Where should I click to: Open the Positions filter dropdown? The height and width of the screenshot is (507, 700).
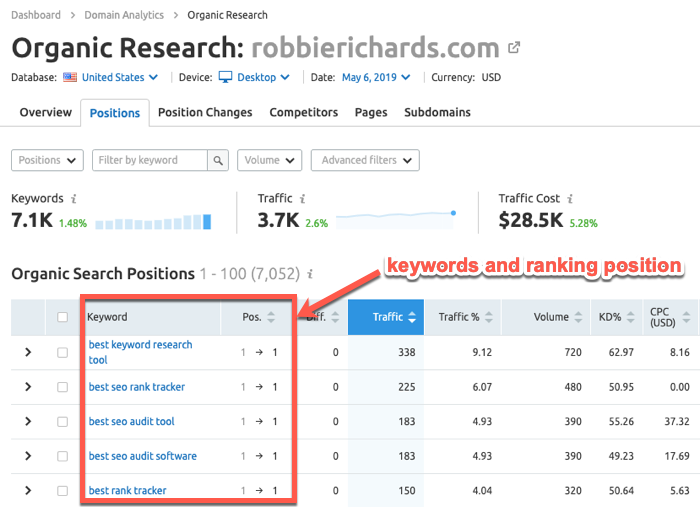47,160
